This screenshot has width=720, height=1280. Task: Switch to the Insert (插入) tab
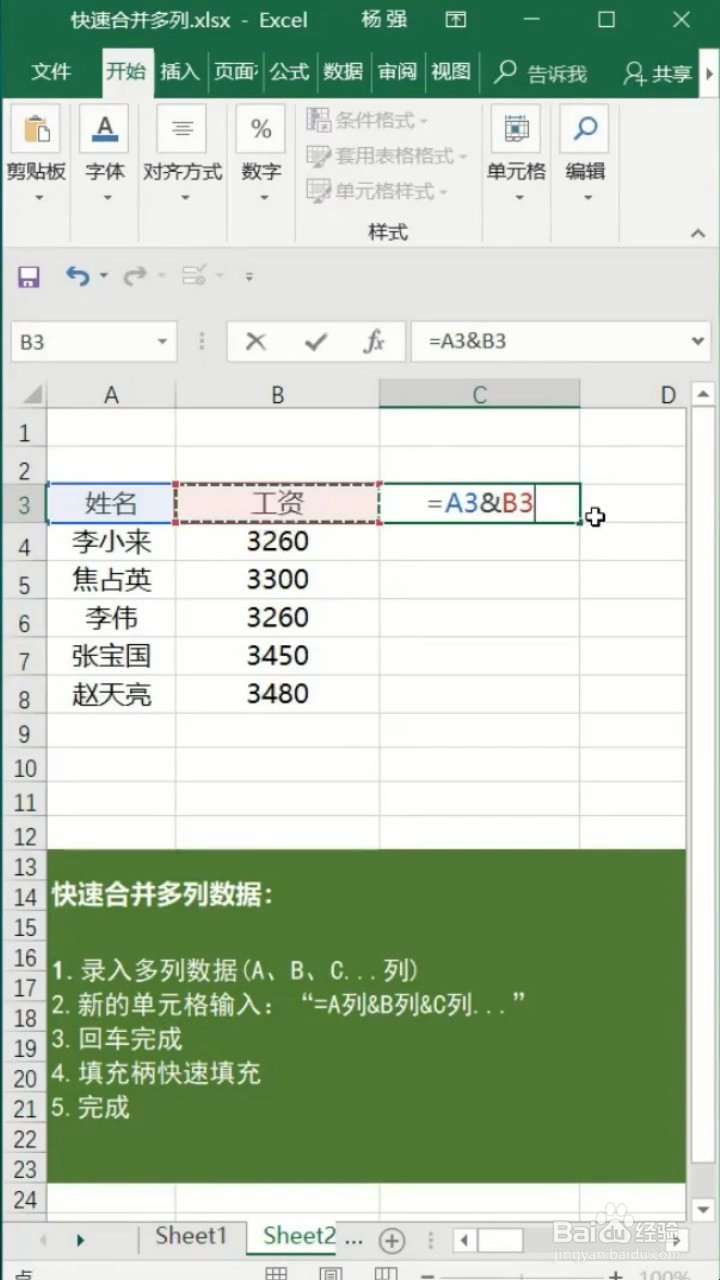180,72
